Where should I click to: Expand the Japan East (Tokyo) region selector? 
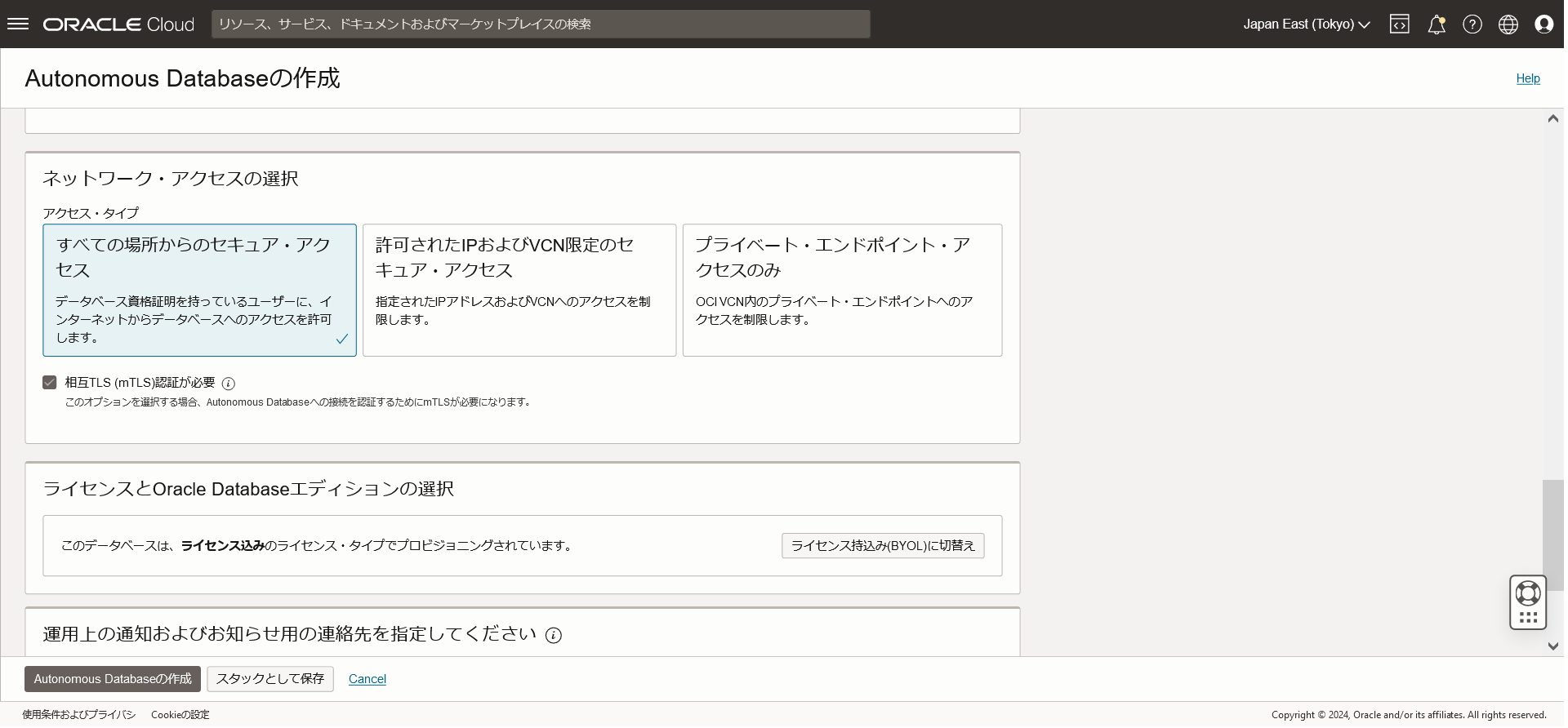[x=1306, y=24]
